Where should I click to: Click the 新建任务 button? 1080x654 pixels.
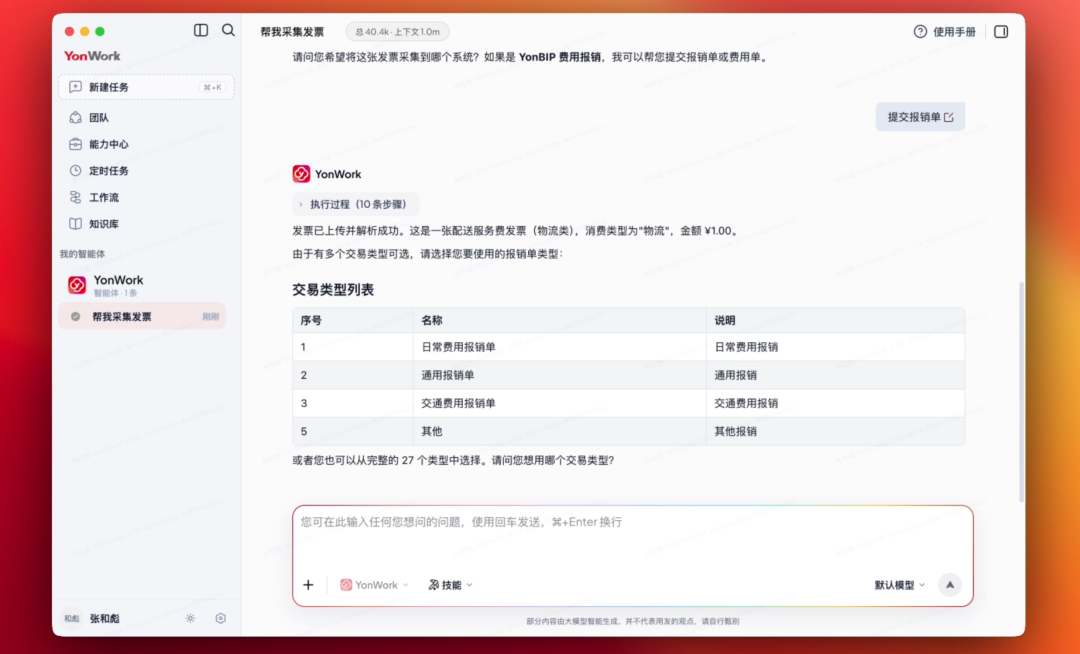(146, 87)
